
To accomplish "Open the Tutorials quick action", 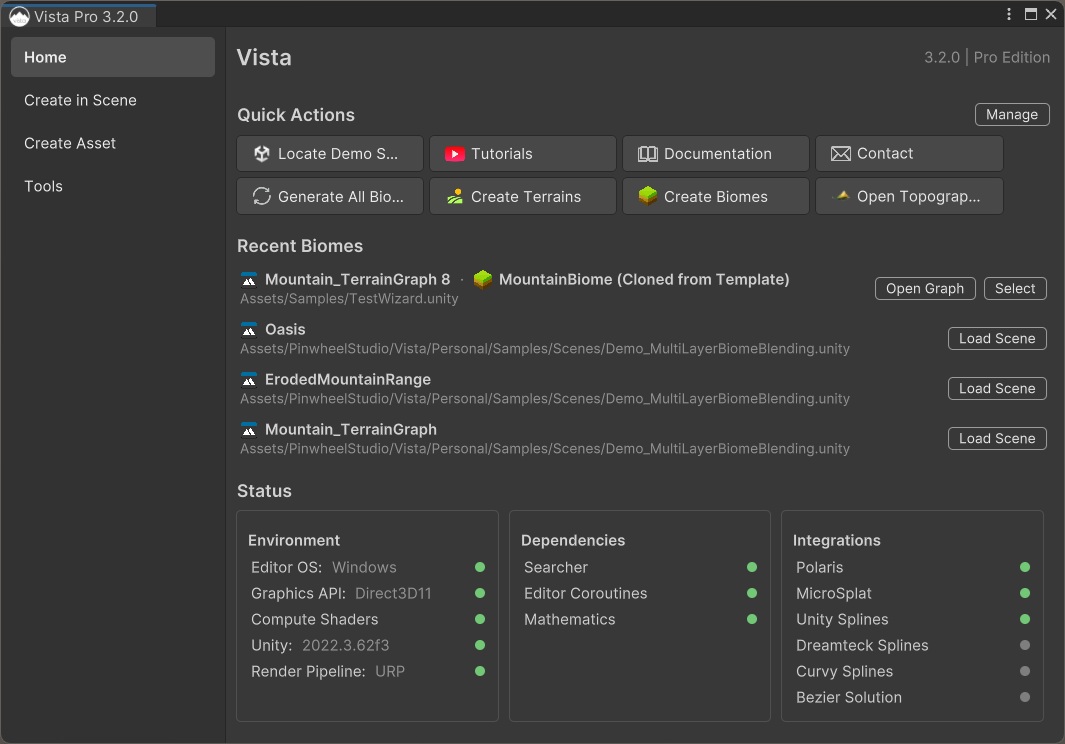I will pos(523,154).
